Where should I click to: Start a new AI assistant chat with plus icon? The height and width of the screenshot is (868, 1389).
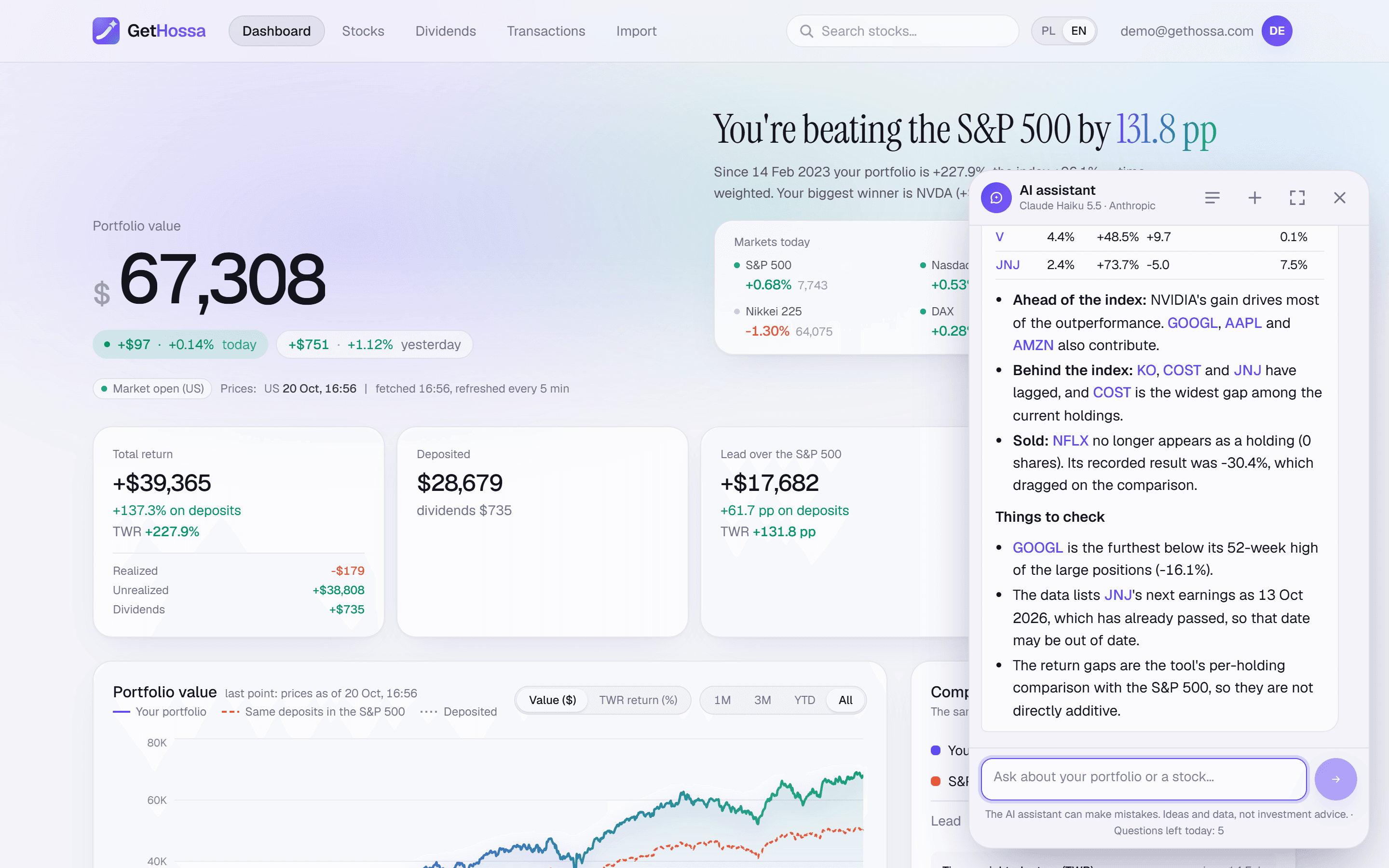click(1255, 198)
